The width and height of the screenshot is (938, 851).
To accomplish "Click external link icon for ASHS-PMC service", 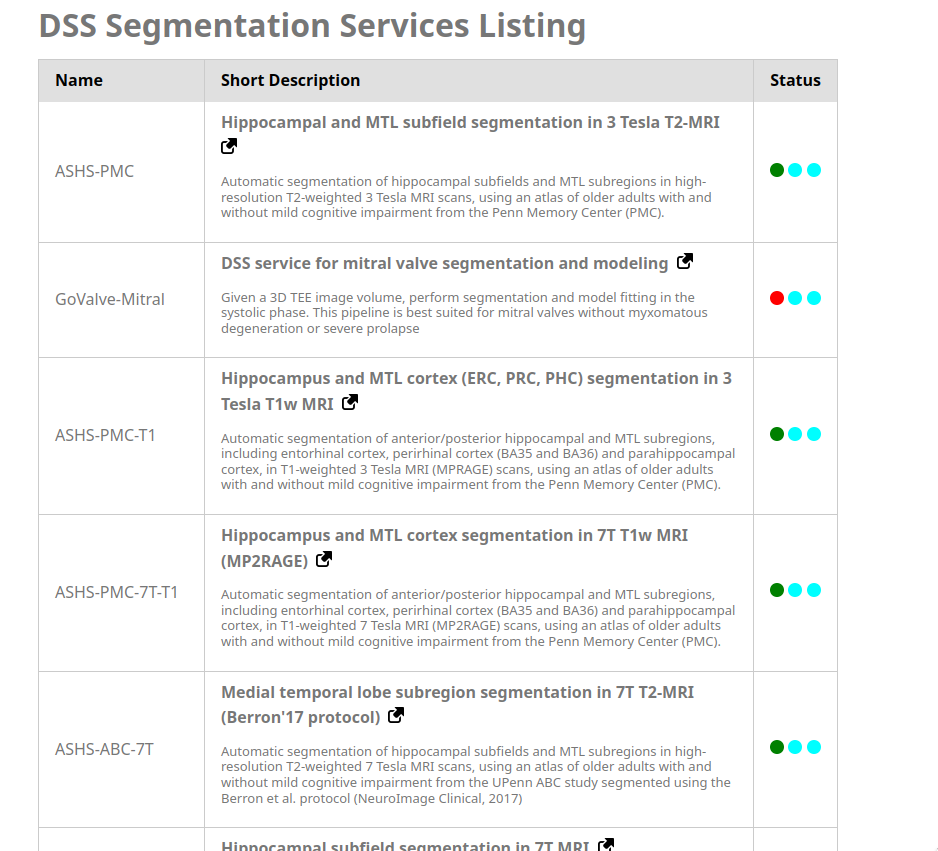I will click(x=229, y=146).
